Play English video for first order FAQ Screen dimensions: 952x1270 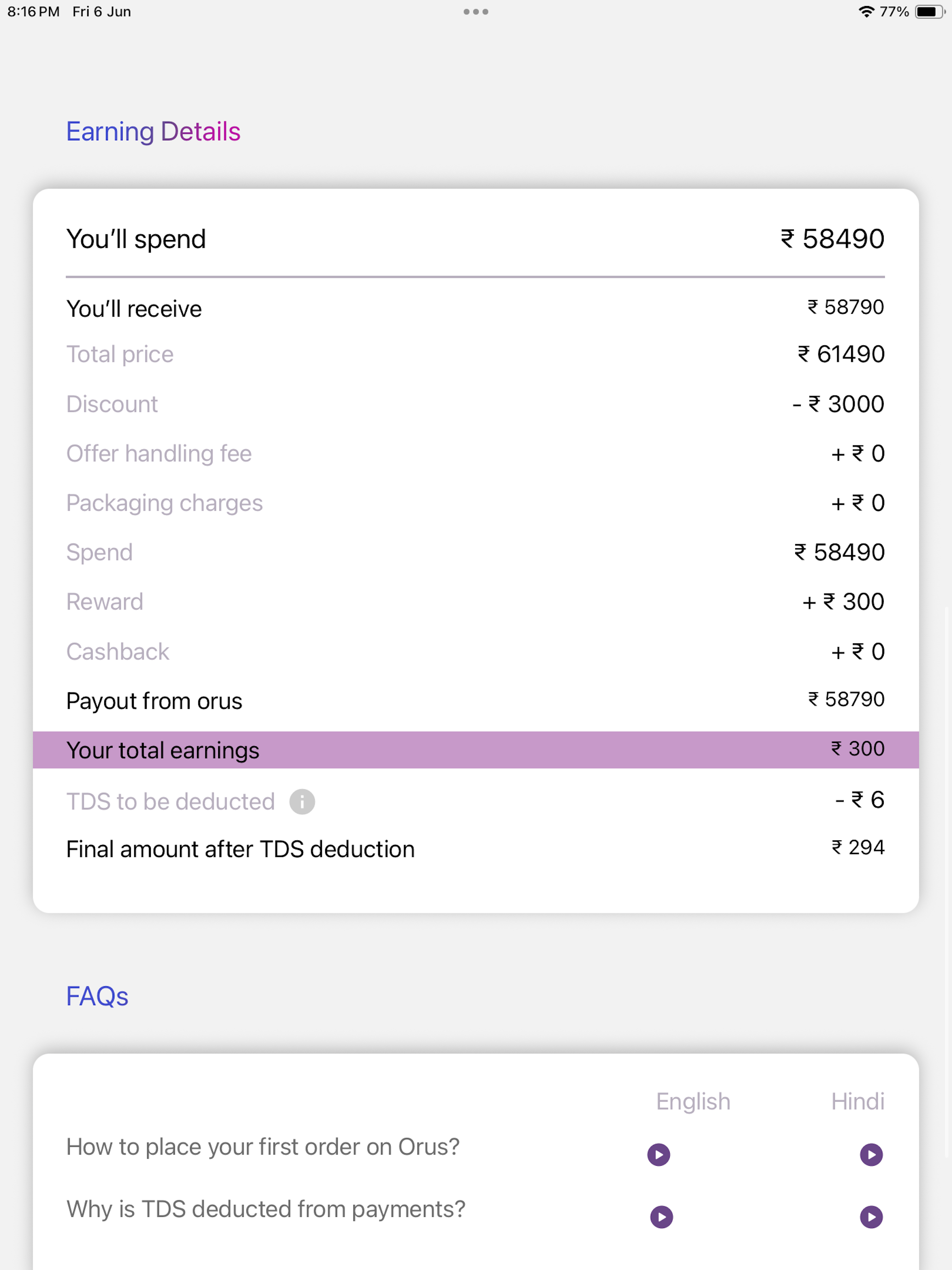click(659, 1155)
